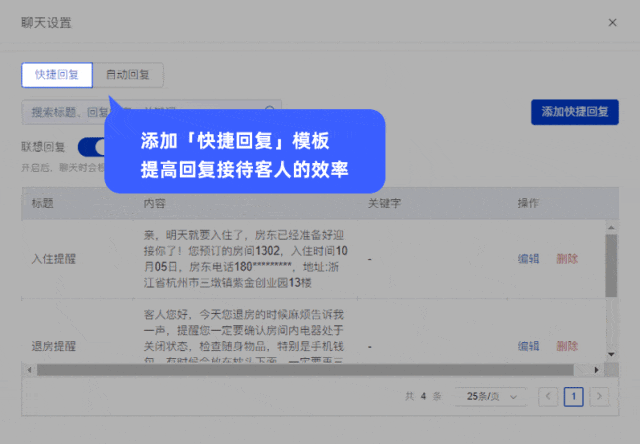Click the 入住提醒 title cell
This screenshot has width=640, height=444.
[x=54, y=259]
